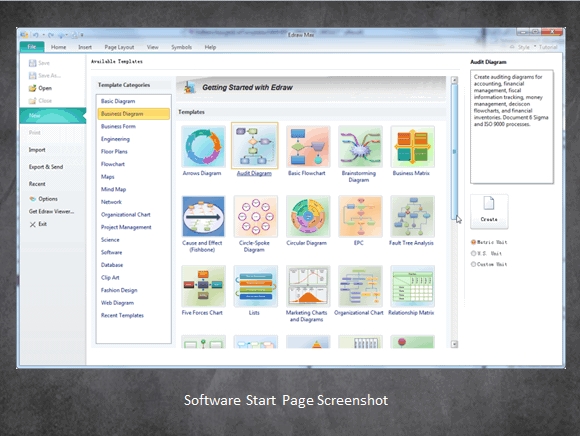Choose the Circular Diagram template icon
580x436 pixels.
(x=308, y=216)
